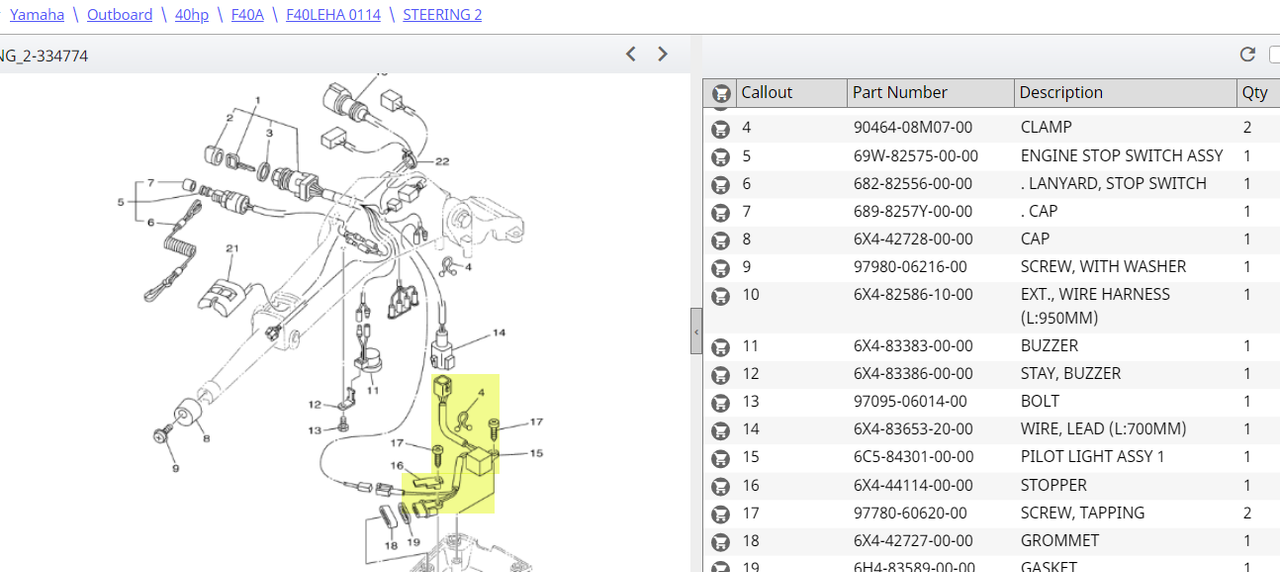The image size is (1280, 572).
Task: Add SCREW, WITH WASHER to cart
Action: (x=720, y=267)
